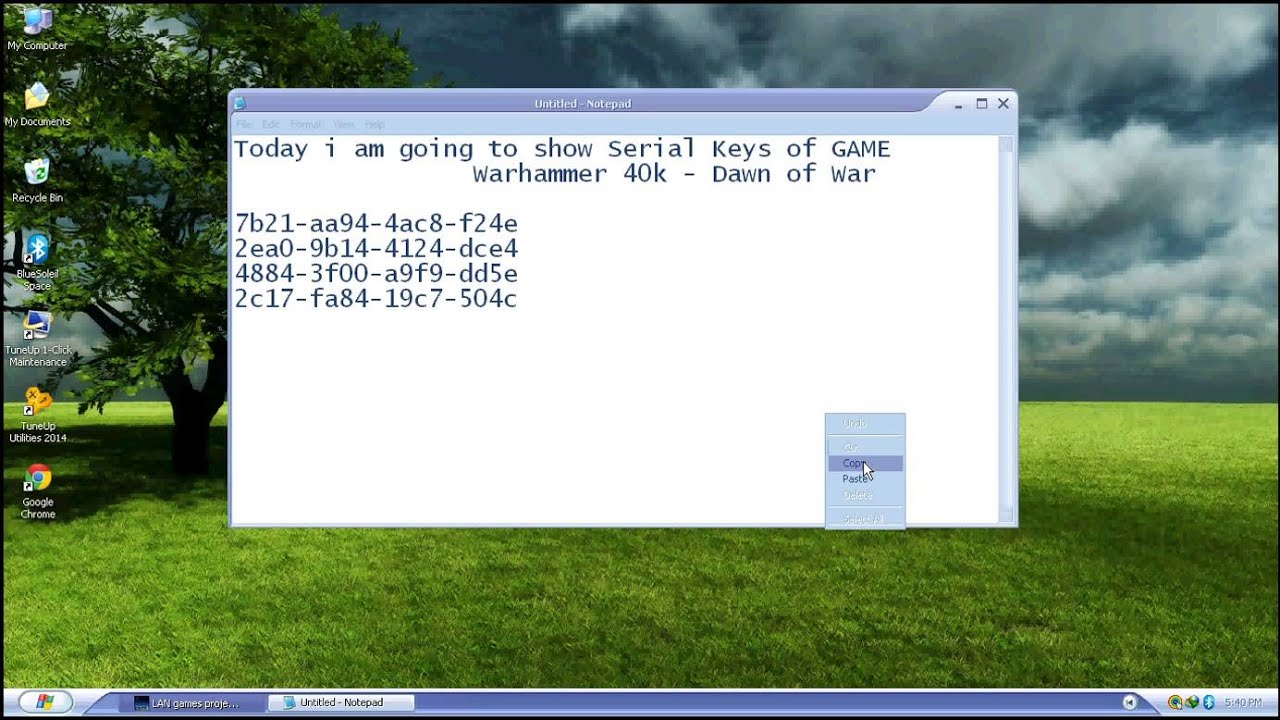Click the line 'Warhammer 40k - Dawn of War'

coord(674,174)
